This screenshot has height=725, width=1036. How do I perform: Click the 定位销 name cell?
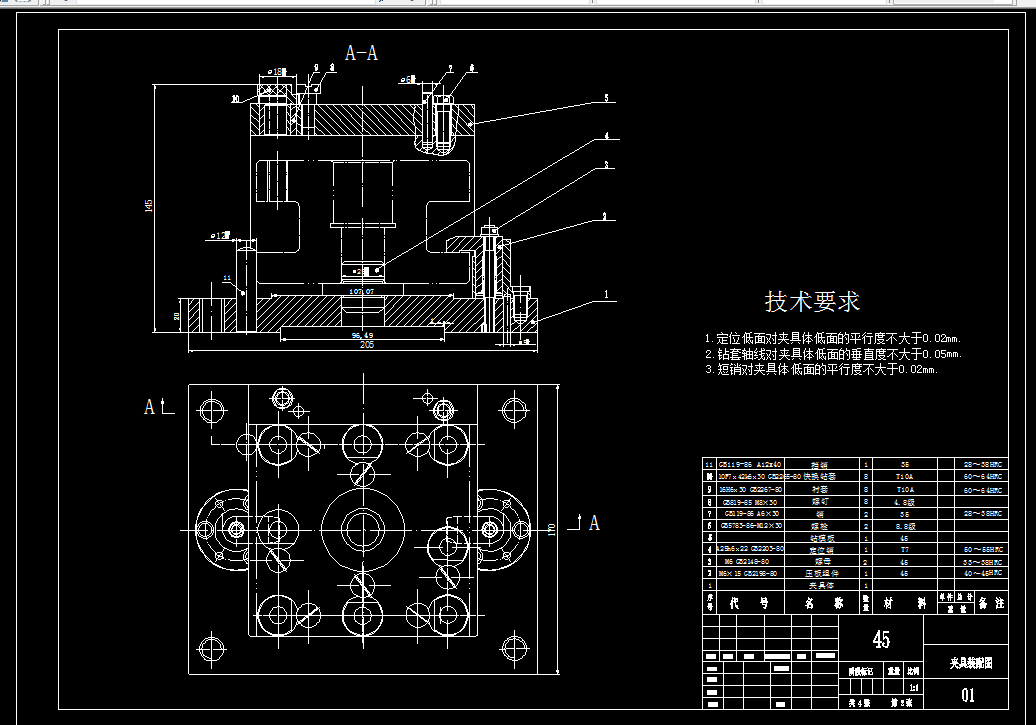[x=821, y=550]
